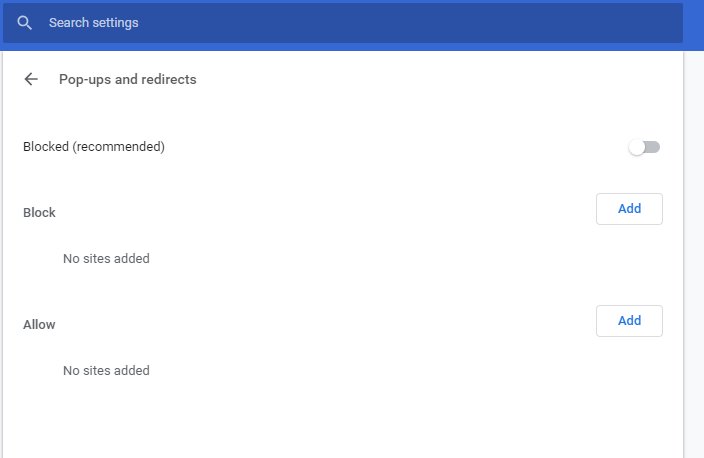This screenshot has width=704, height=458.
Task: Click No sites added under Block
Action: pos(106,259)
